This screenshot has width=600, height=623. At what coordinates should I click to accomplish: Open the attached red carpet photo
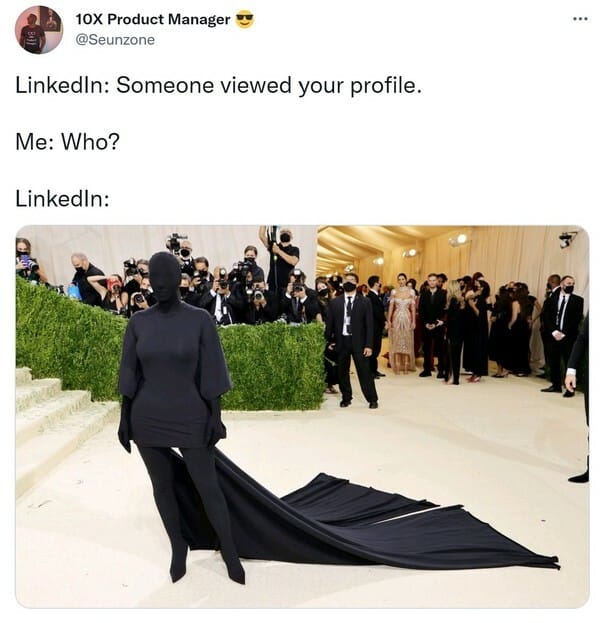pos(302,416)
